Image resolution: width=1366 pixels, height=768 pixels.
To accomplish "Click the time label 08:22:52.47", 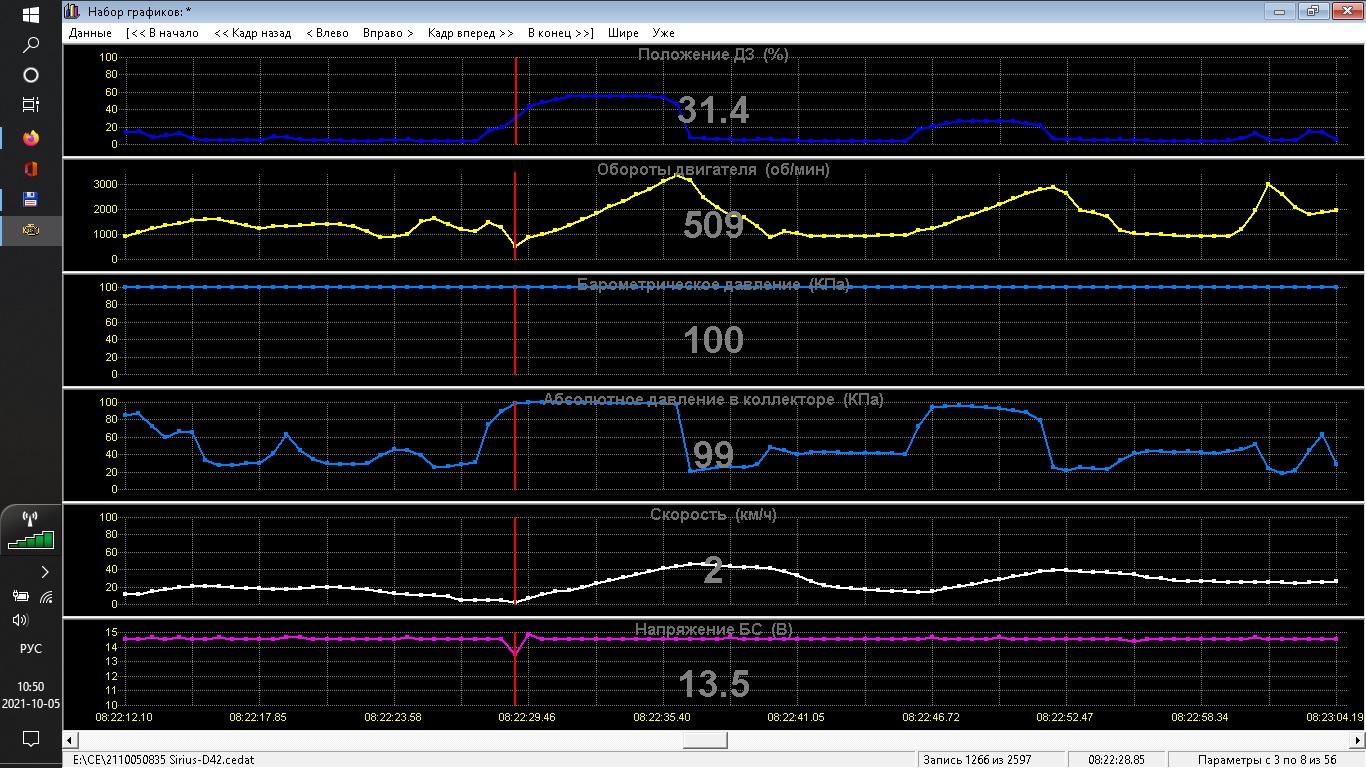I will (x=1064, y=717).
